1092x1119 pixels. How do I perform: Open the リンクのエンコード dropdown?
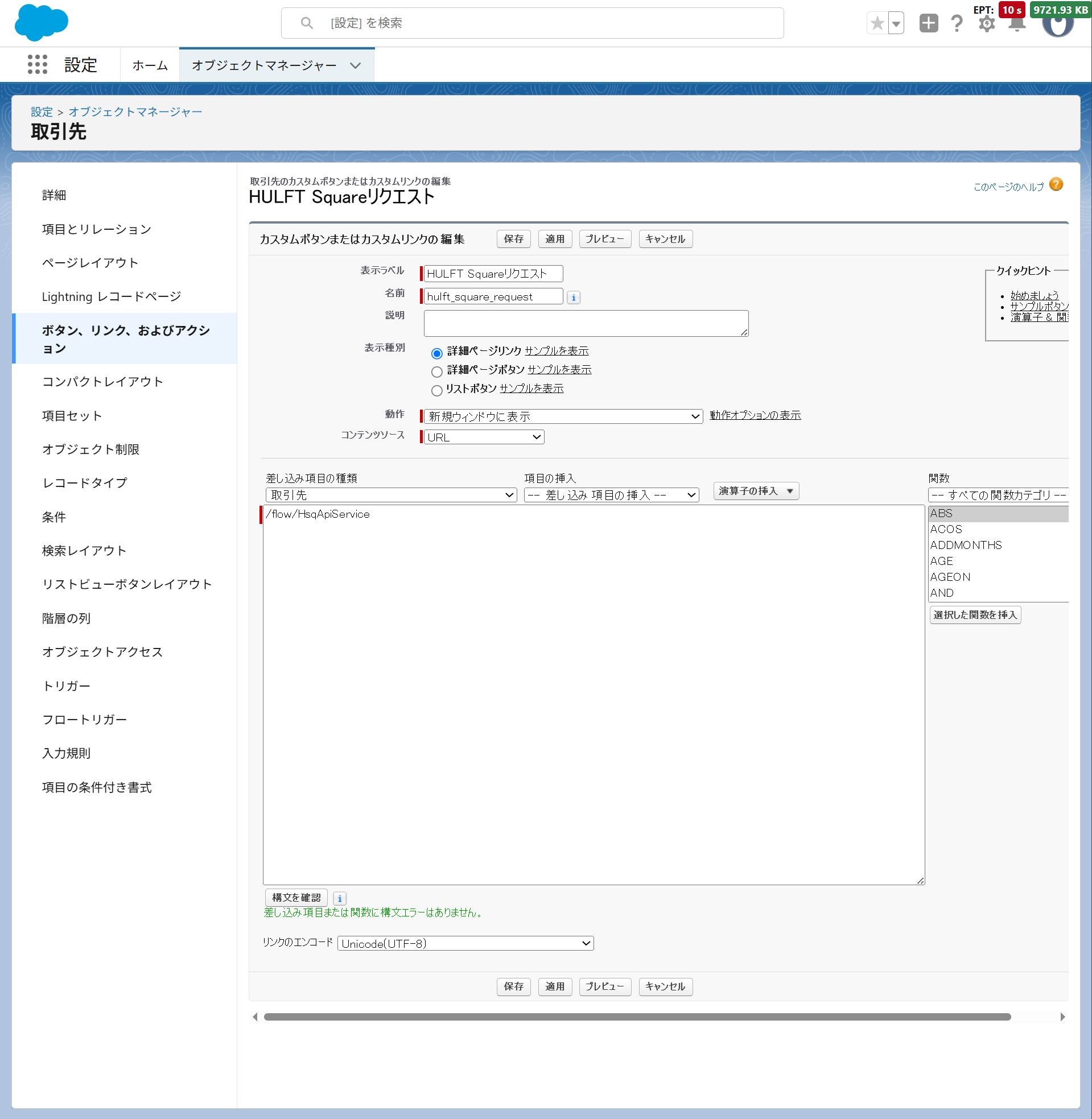point(465,943)
